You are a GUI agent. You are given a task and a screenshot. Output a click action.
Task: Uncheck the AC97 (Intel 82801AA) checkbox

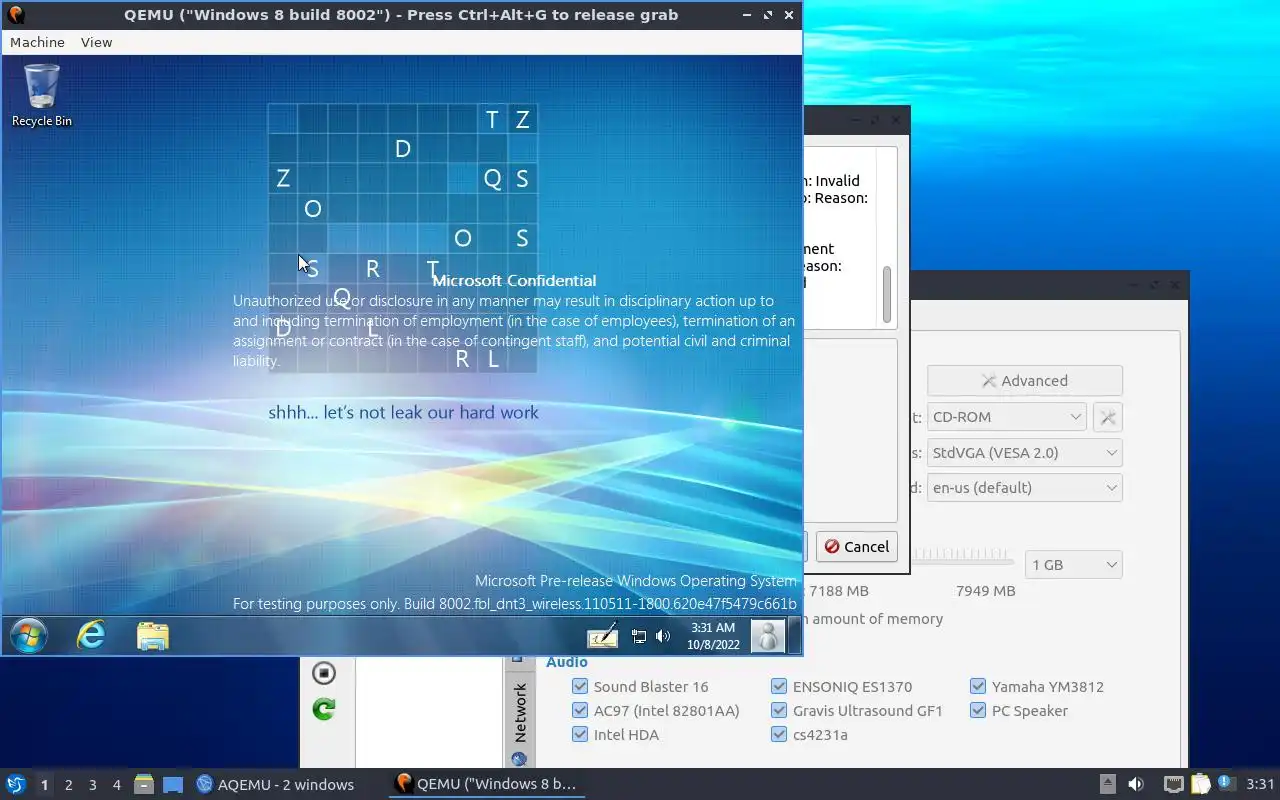pos(580,710)
